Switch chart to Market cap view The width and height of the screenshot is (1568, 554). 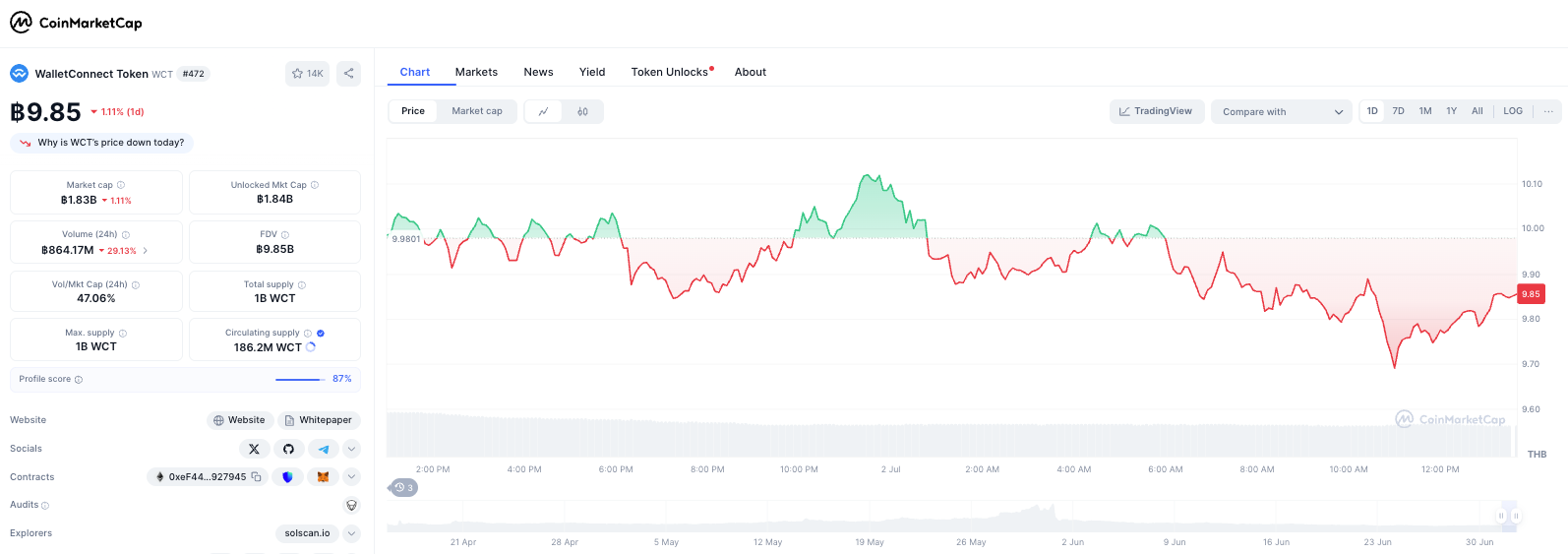[477, 111]
